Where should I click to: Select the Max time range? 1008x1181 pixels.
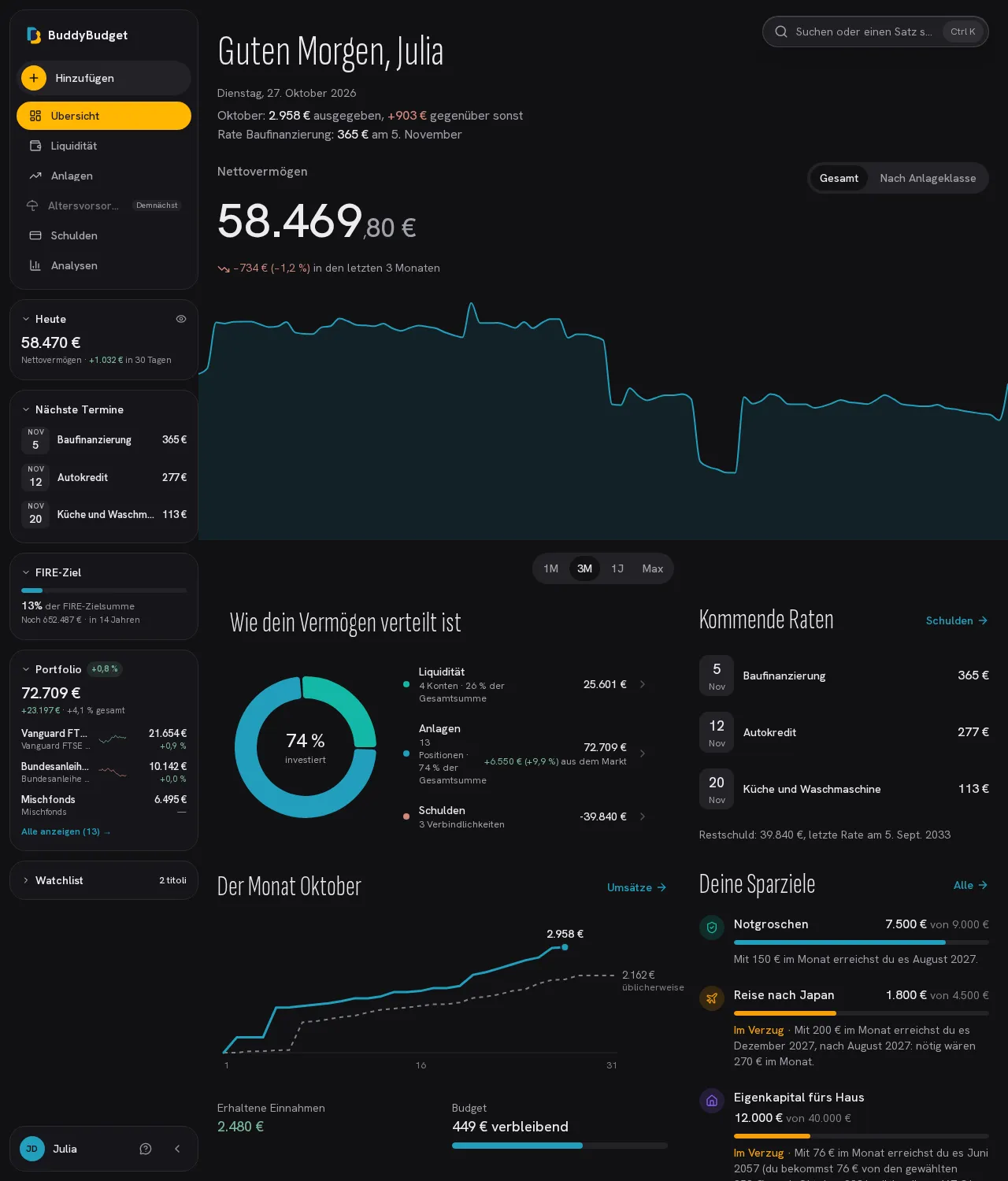click(x=653, y=568)
